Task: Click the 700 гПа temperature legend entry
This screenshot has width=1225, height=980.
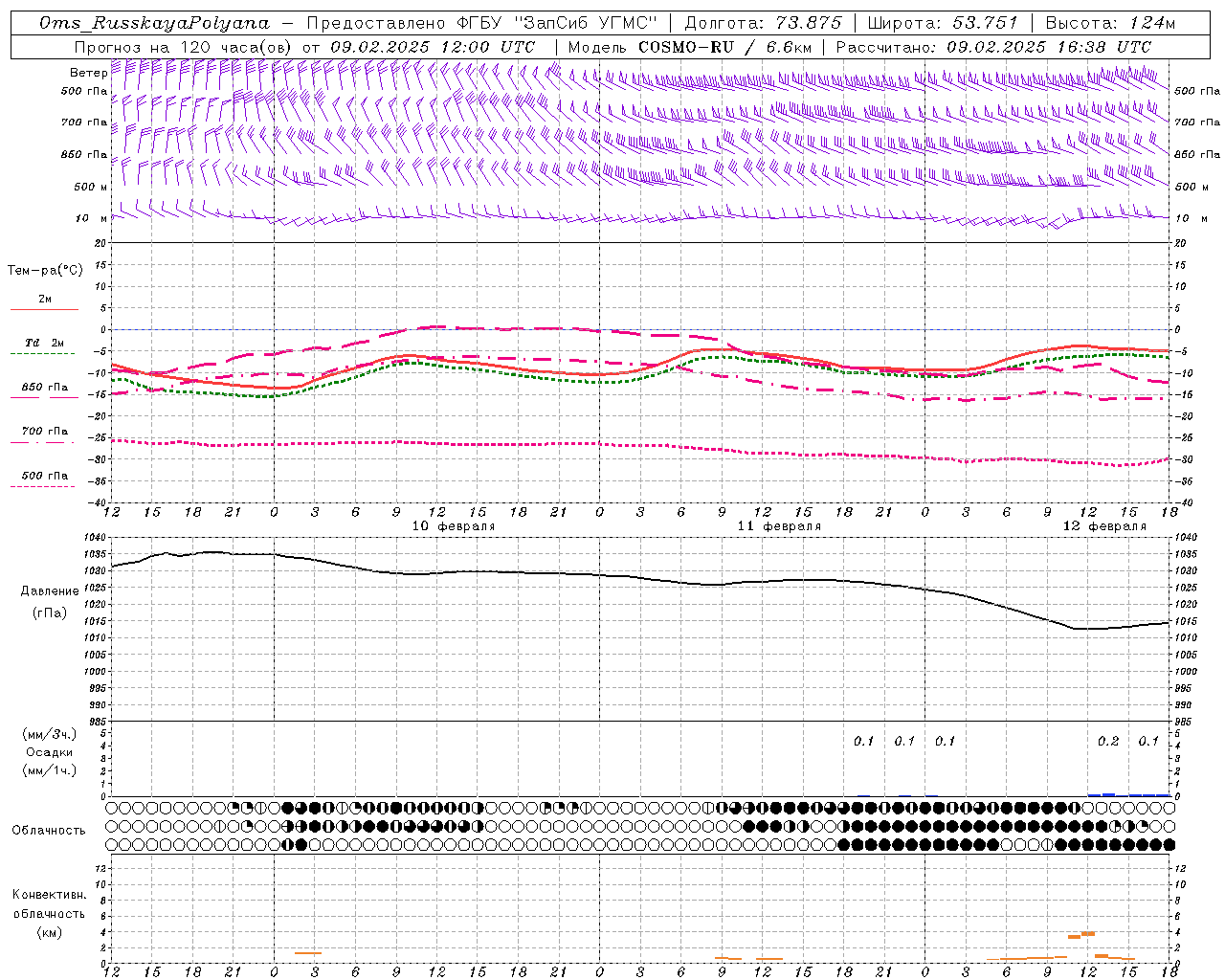Action: pyautogui.click(x=45, y=432)
